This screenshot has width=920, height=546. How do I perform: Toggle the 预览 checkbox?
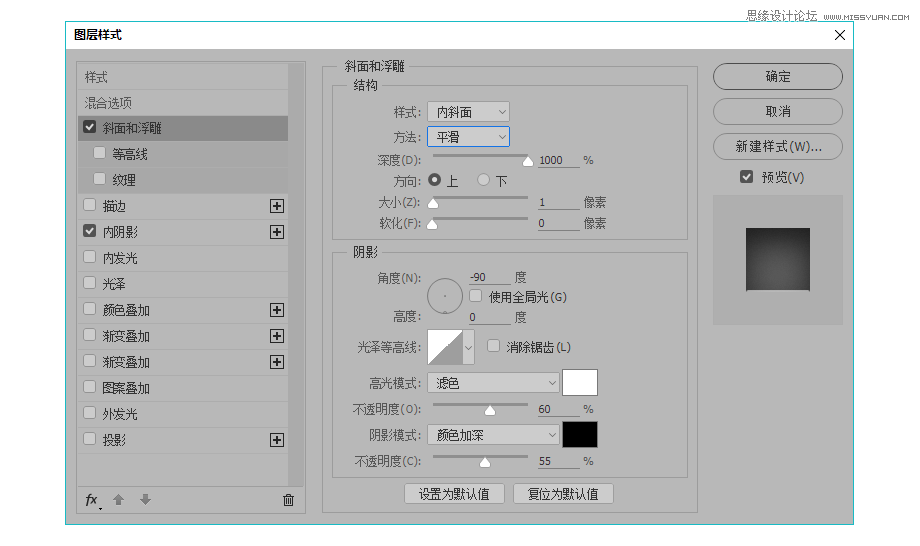point(746,177)
